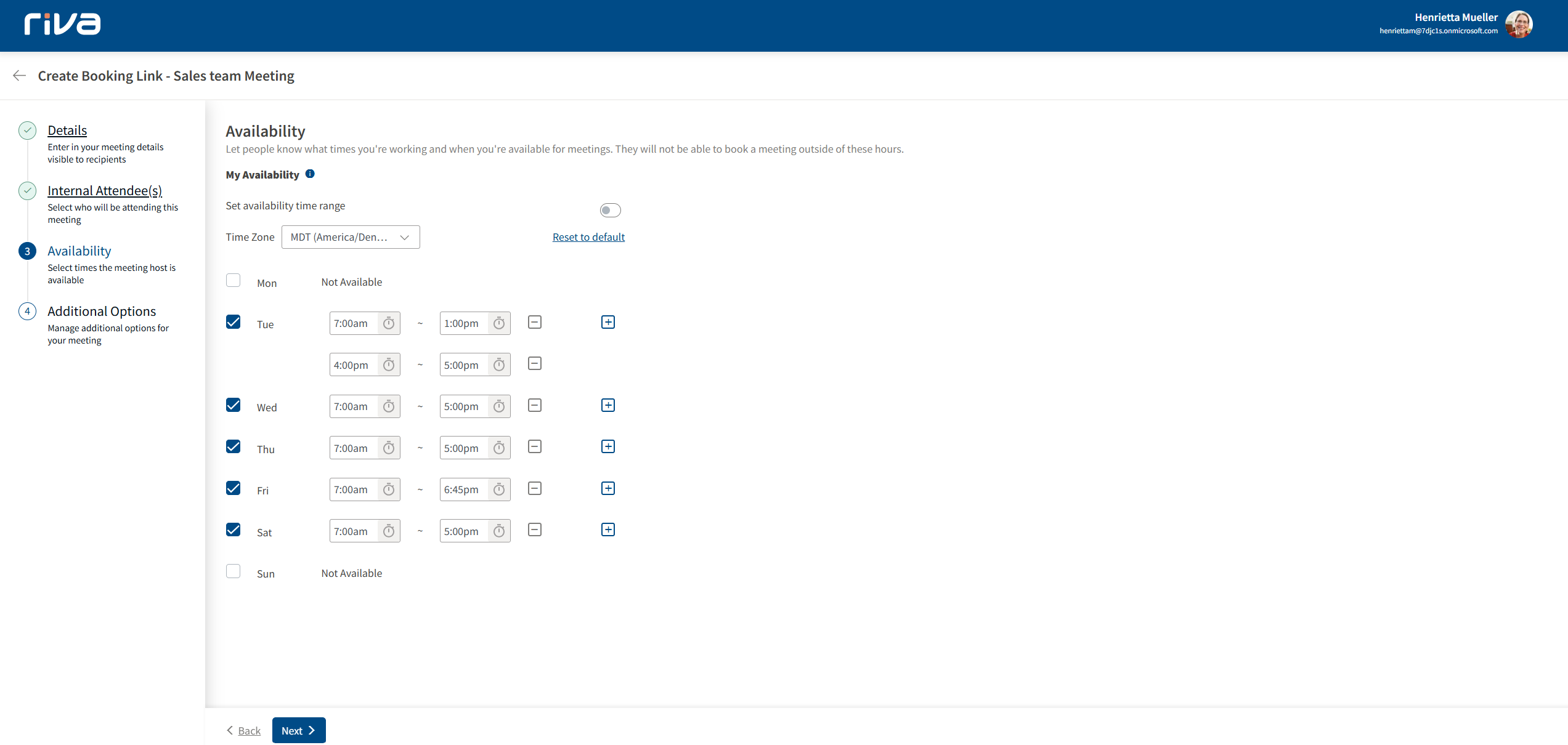1568x745 pixels.
Task: Click the Details completed checkmark circle
Action: (x=27, y=130)
